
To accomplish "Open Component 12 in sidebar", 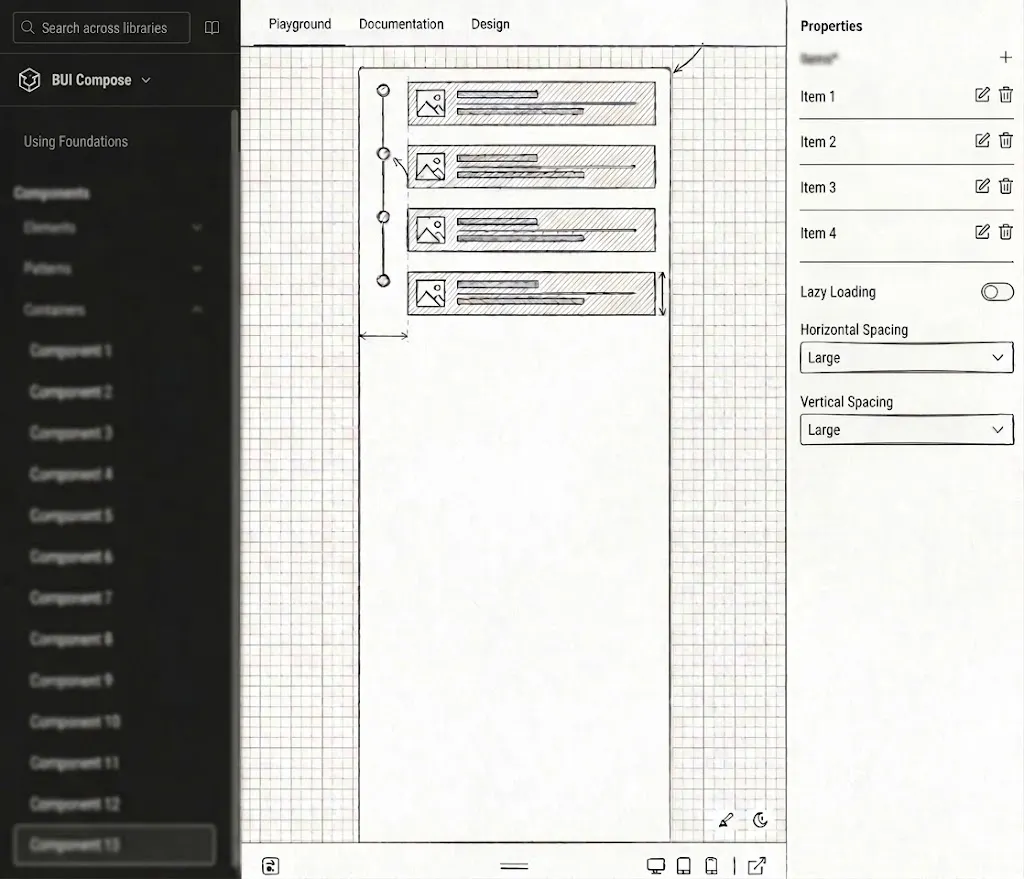I will pyautogui.click(x=74, y=804).
